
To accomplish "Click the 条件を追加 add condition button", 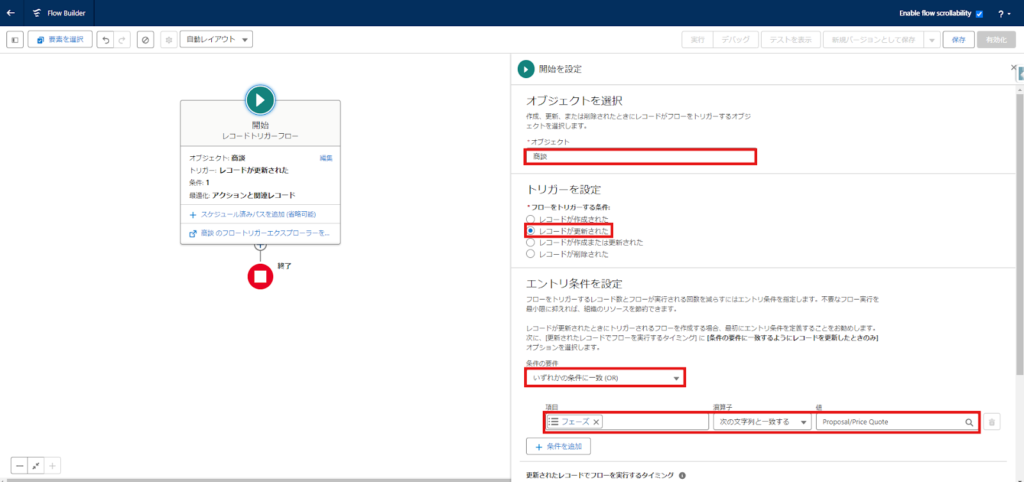I will (x=559, y=445).
